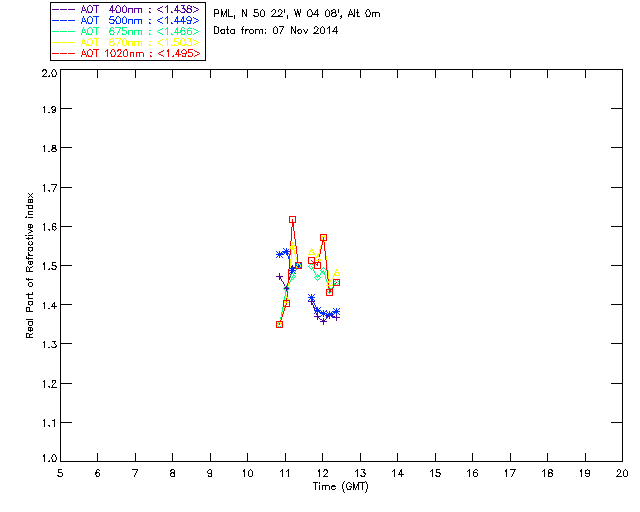Screen dimensions: 640x512
Task: Select the AOT 500nm legend entry
Action: coord(126,20)
